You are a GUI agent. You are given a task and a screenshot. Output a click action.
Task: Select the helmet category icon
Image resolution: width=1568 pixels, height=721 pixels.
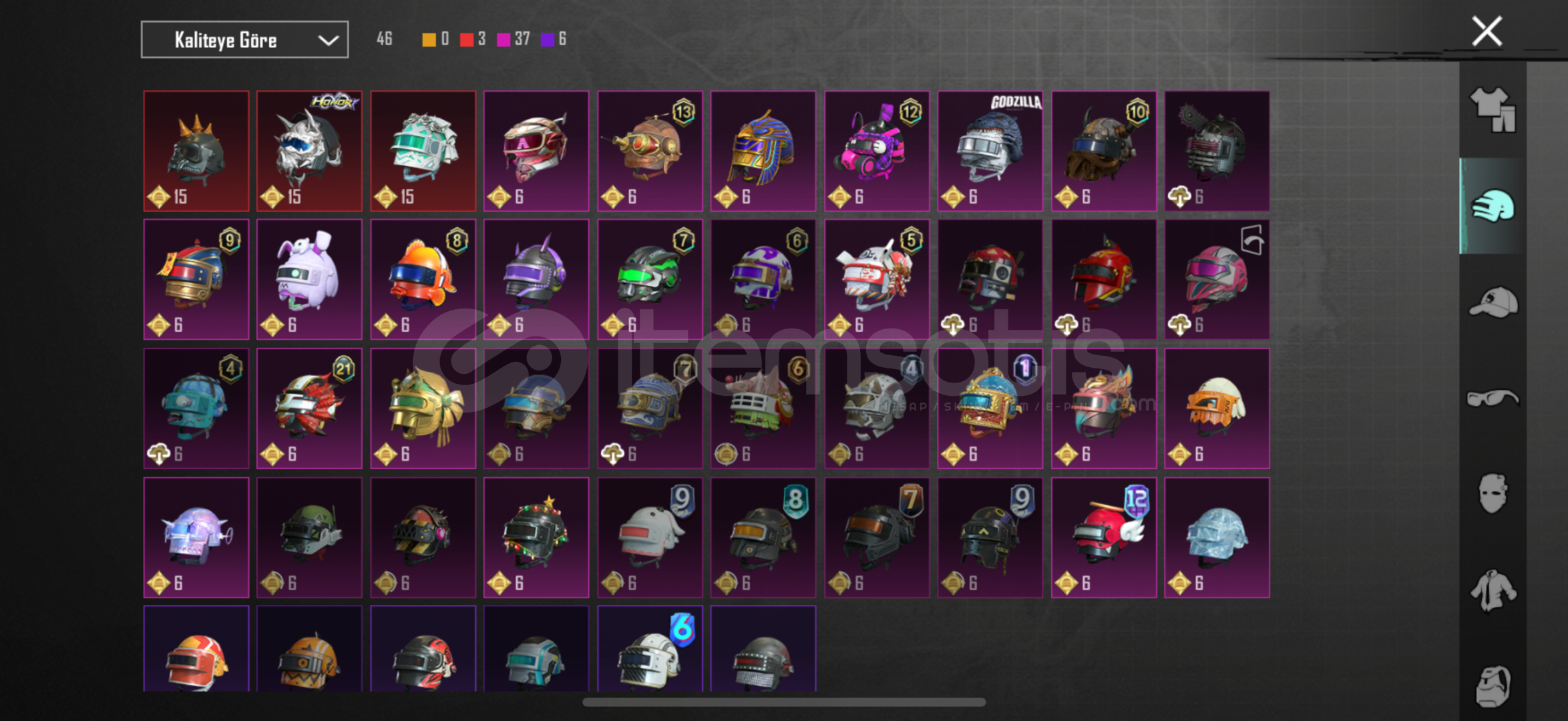[x=1493, y=206]
